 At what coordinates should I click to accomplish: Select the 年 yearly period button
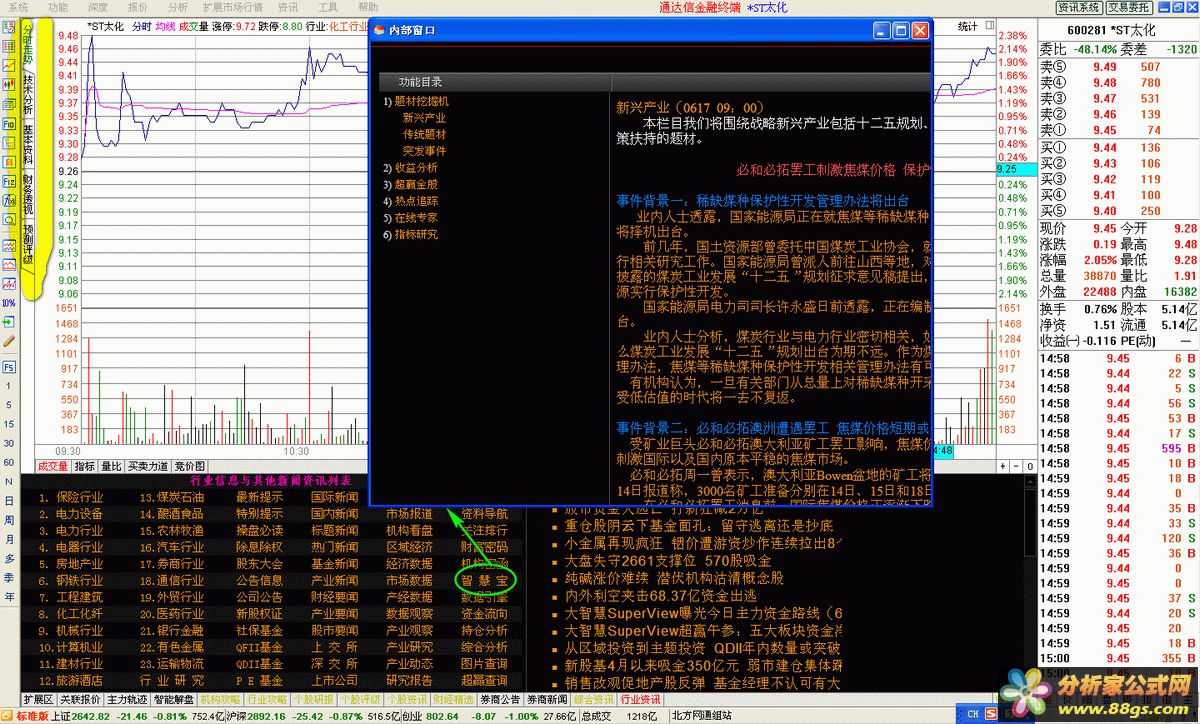coord(9,596)
